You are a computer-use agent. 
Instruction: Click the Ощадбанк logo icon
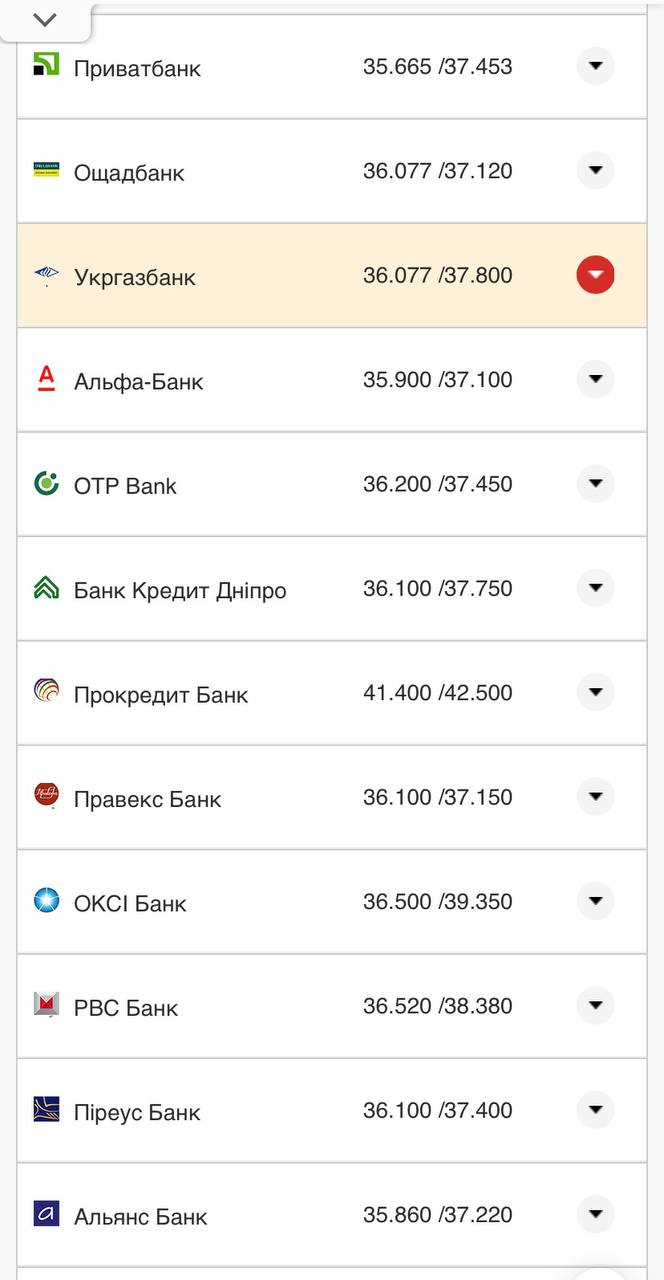[46, 170]
